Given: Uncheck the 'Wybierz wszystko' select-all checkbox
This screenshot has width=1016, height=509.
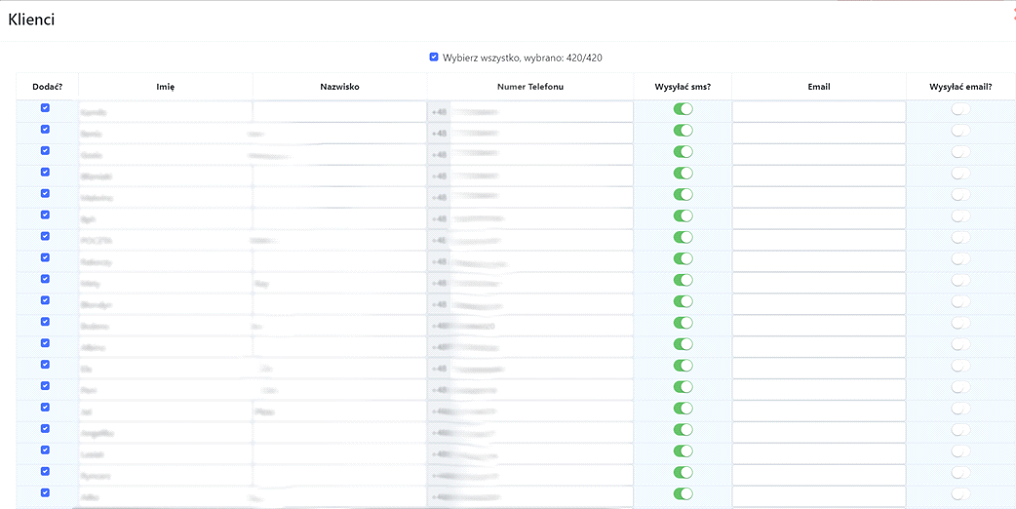Looking at the screenshot, I should tap(434, 58).
